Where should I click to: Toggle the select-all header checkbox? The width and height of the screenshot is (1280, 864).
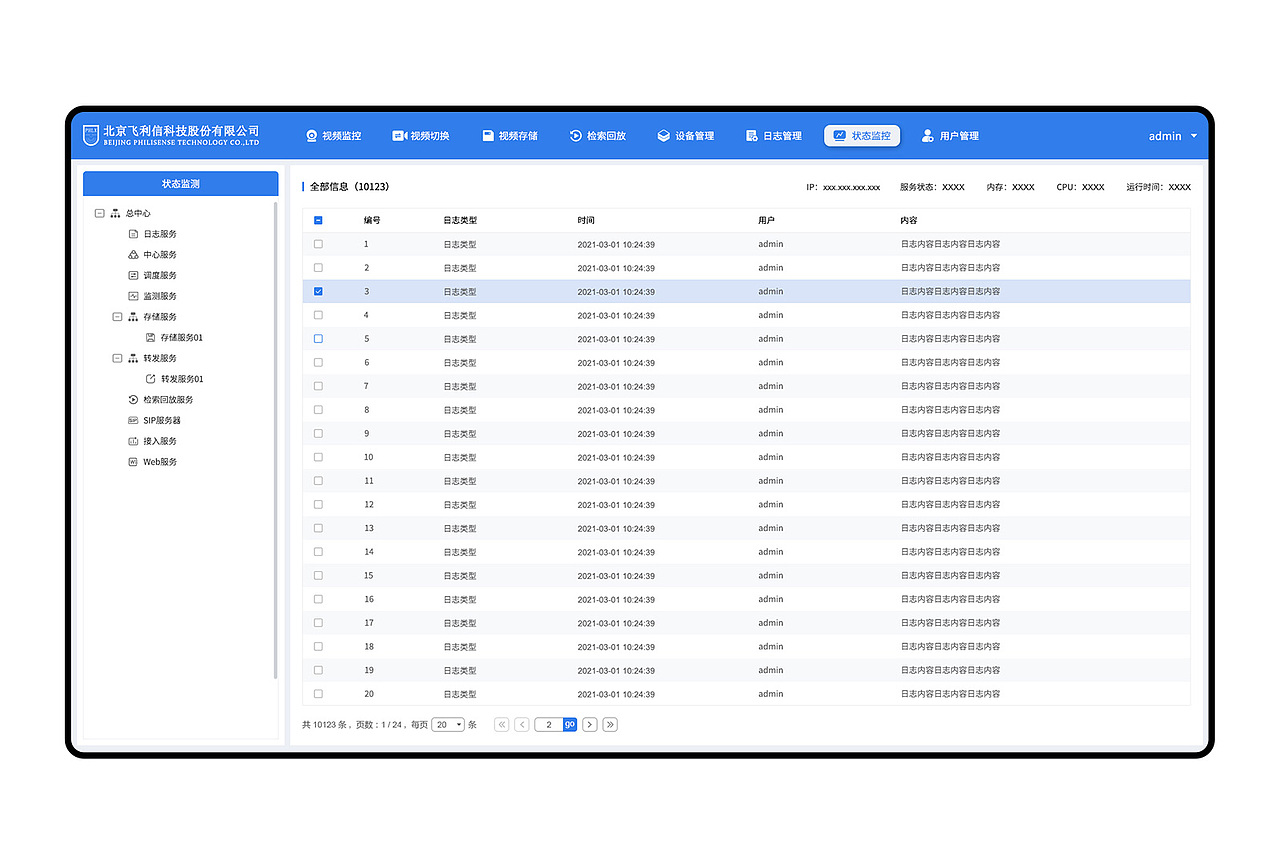[x=318, y=220]
